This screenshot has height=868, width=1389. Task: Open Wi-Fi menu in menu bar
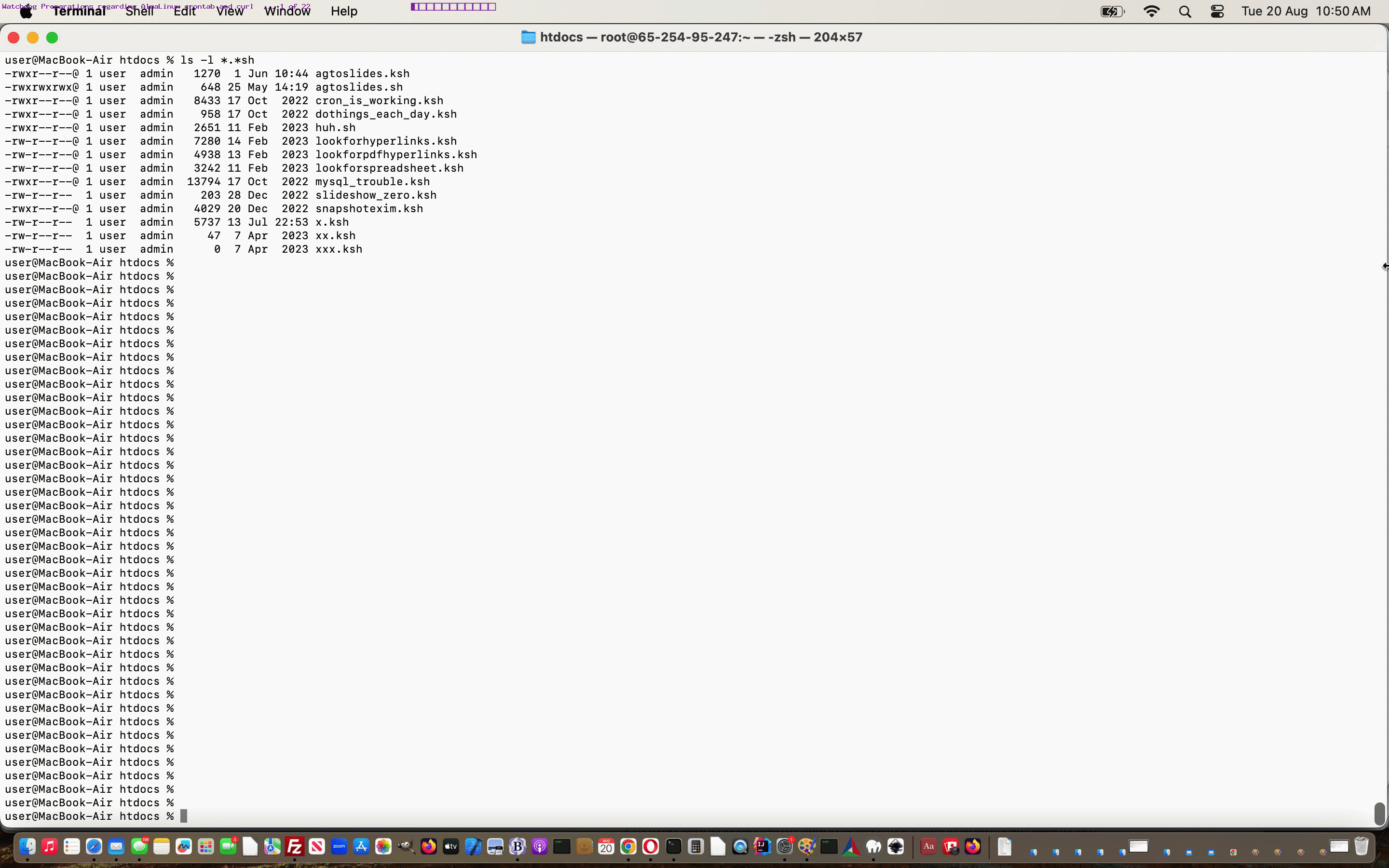click(x=1151, y=12)
